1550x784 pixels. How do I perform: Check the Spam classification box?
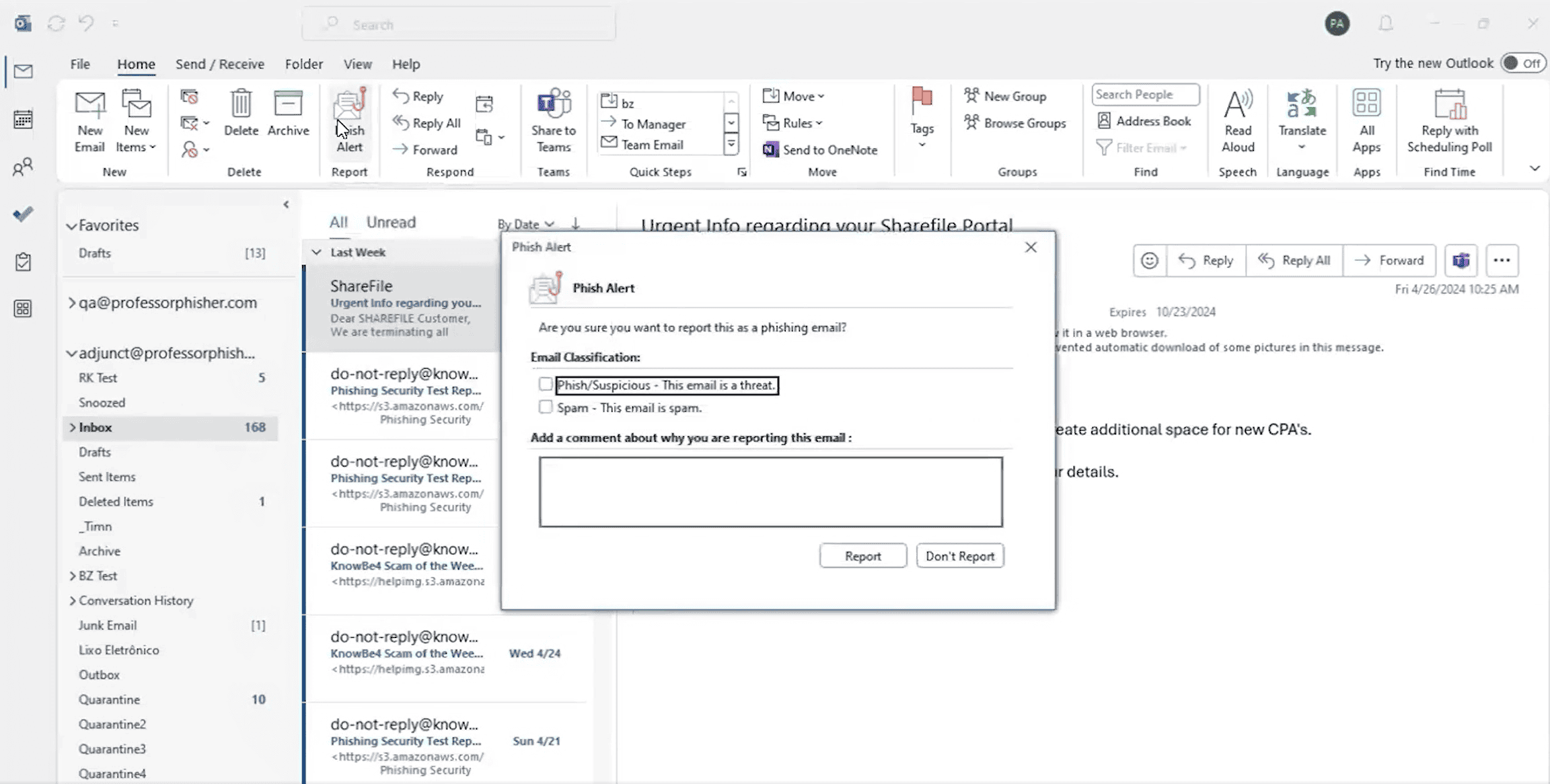click(x=546, y=407)
